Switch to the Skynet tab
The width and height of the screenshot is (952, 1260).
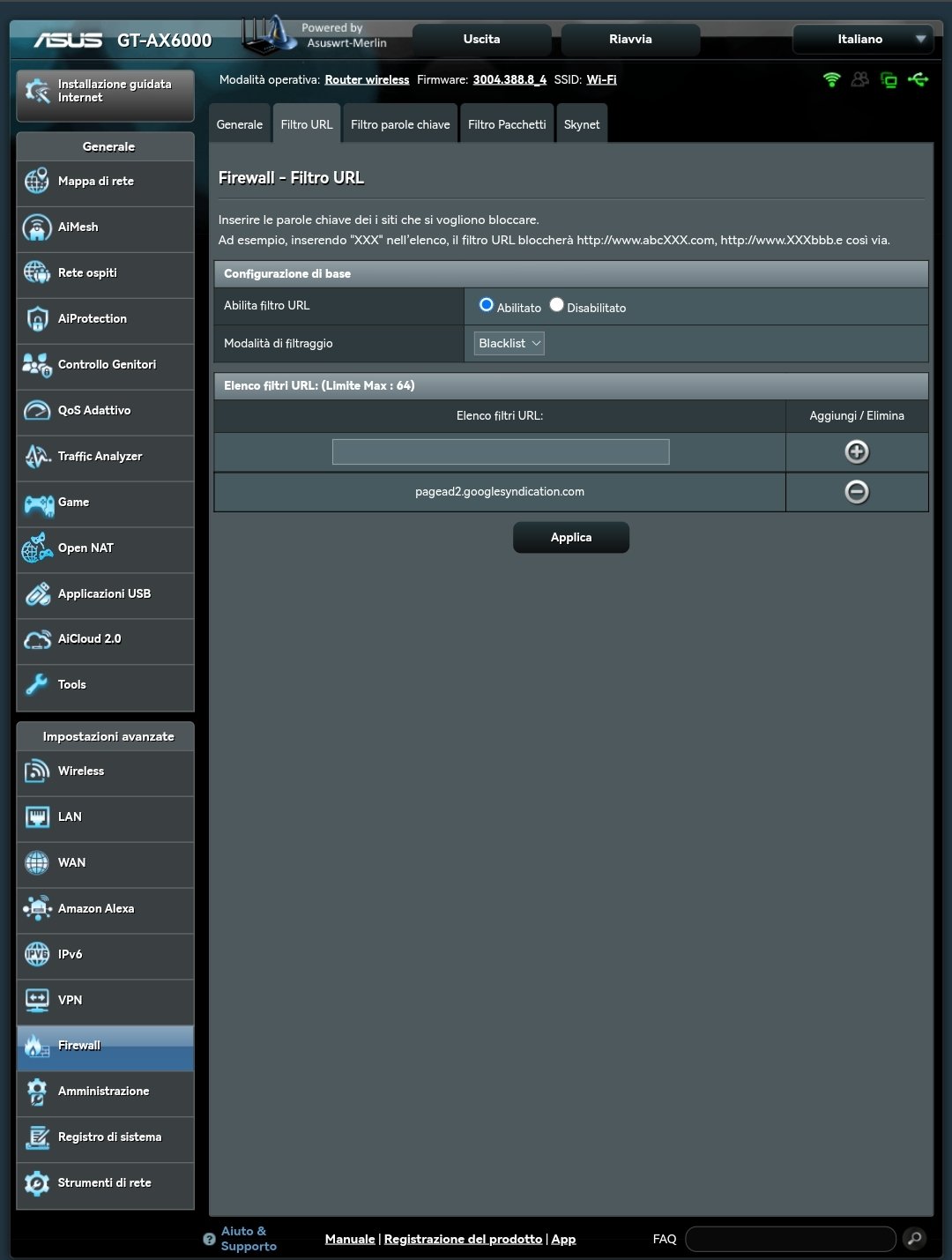coord(581,125)
